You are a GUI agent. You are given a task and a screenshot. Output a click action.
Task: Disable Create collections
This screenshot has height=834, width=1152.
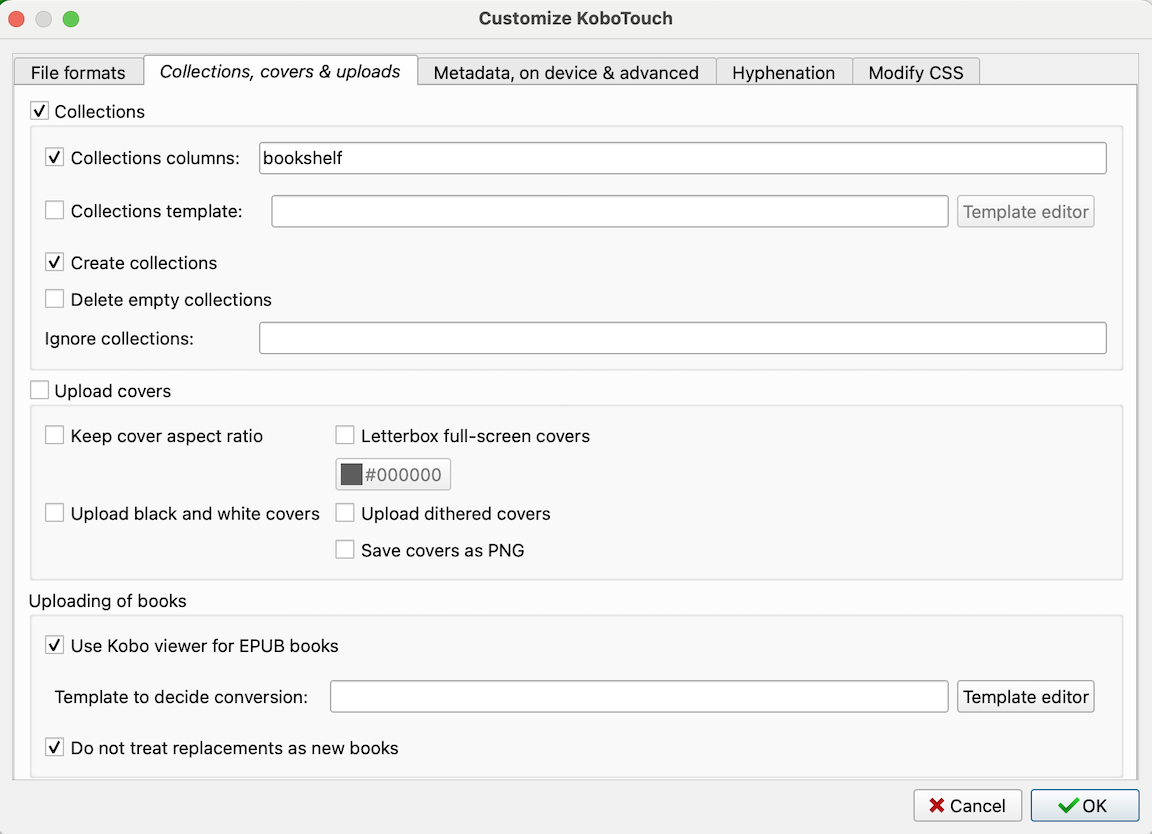(x=55, y=263)
